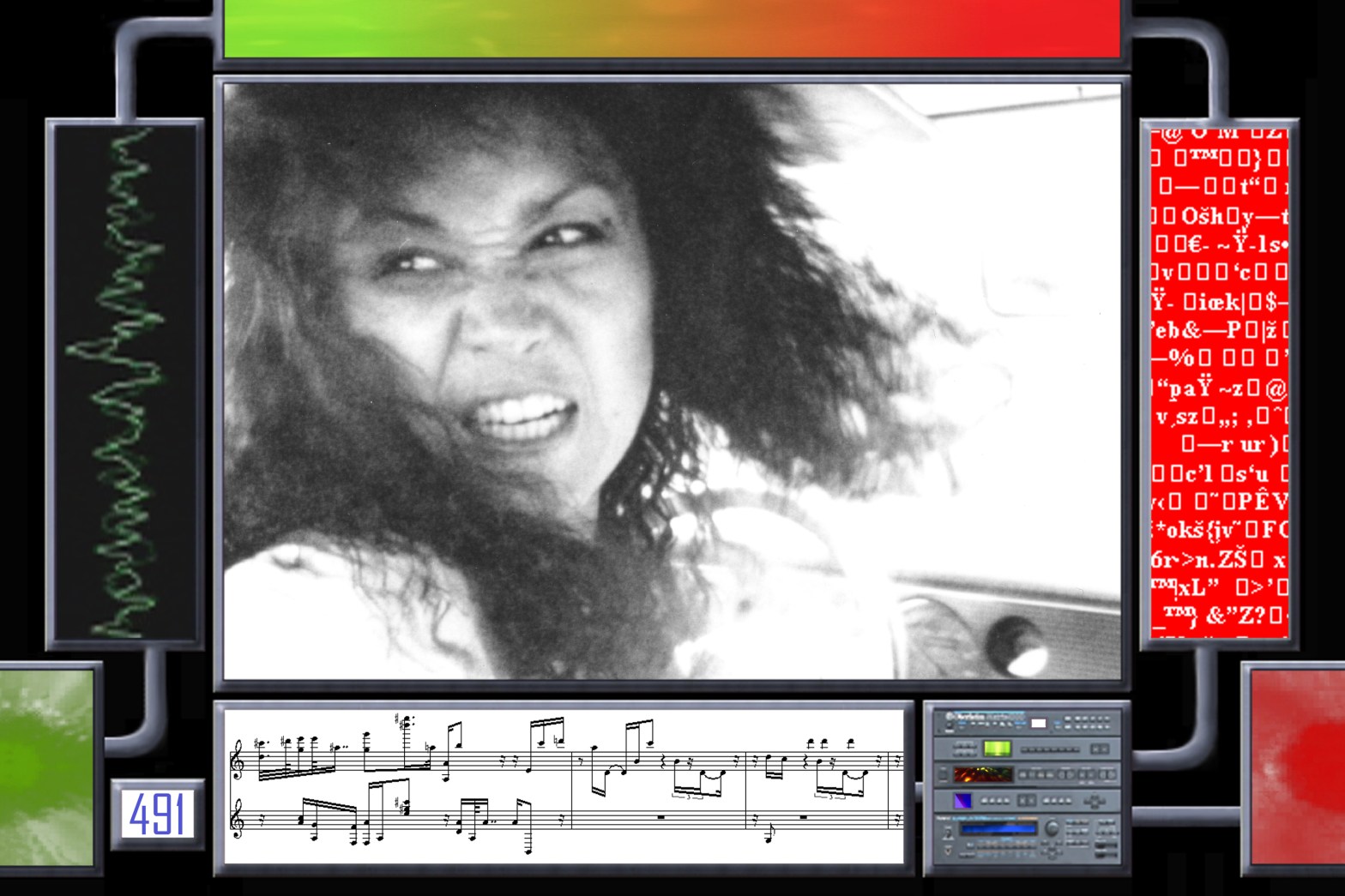
Task: Click the blue-purple square display on the rack
Action: coord(962,801)
